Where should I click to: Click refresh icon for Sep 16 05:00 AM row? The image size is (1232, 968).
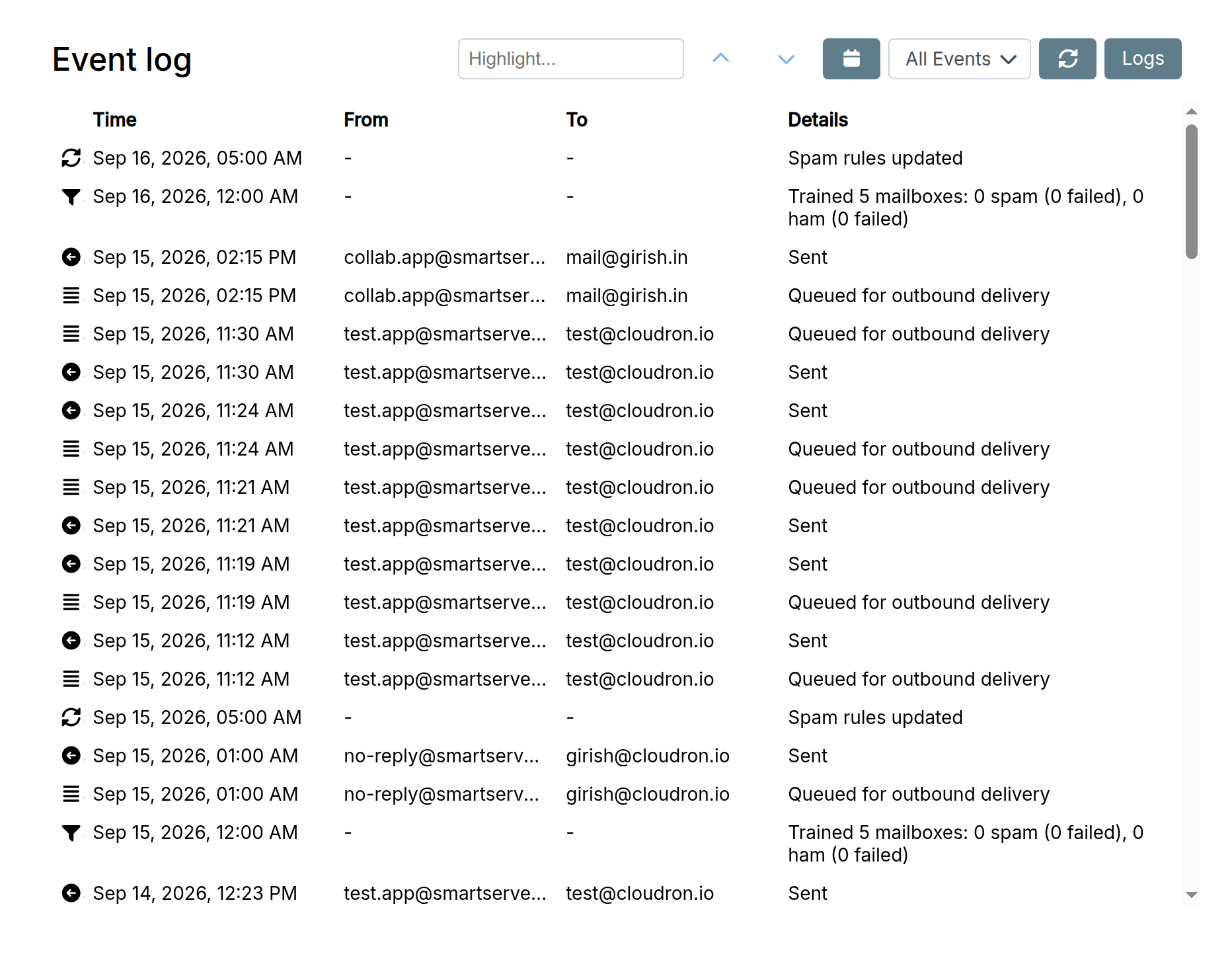pyautogui.click(x=71, y=158)
